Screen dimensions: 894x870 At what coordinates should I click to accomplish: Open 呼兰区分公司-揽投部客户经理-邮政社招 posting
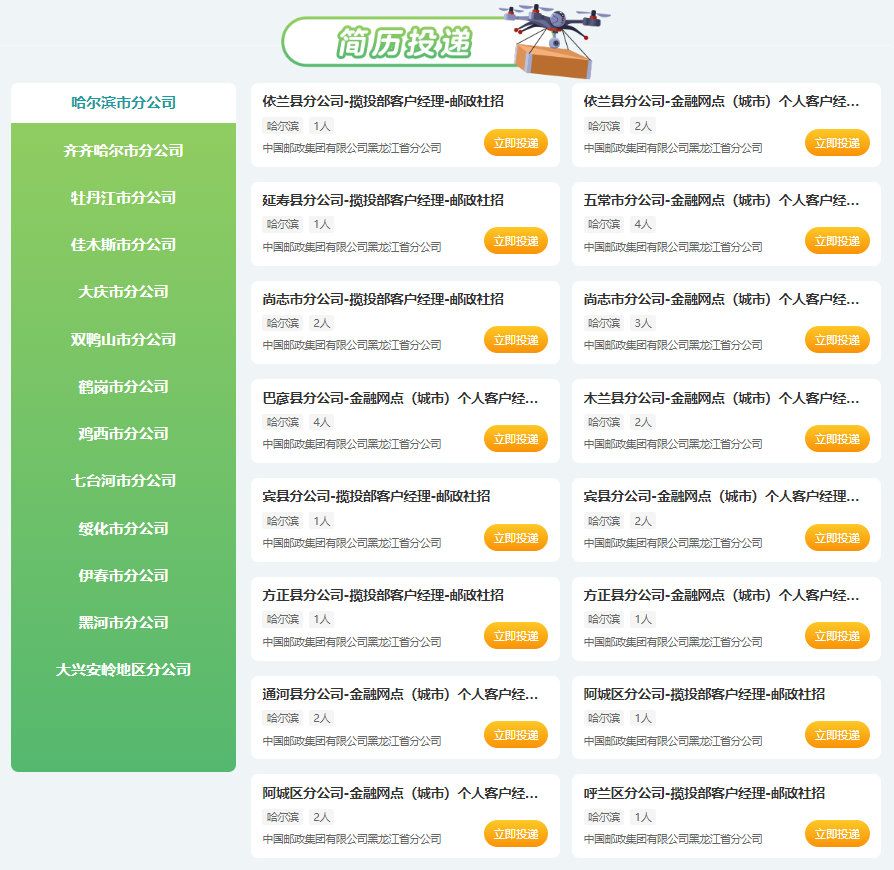click(x=704, y=793)
